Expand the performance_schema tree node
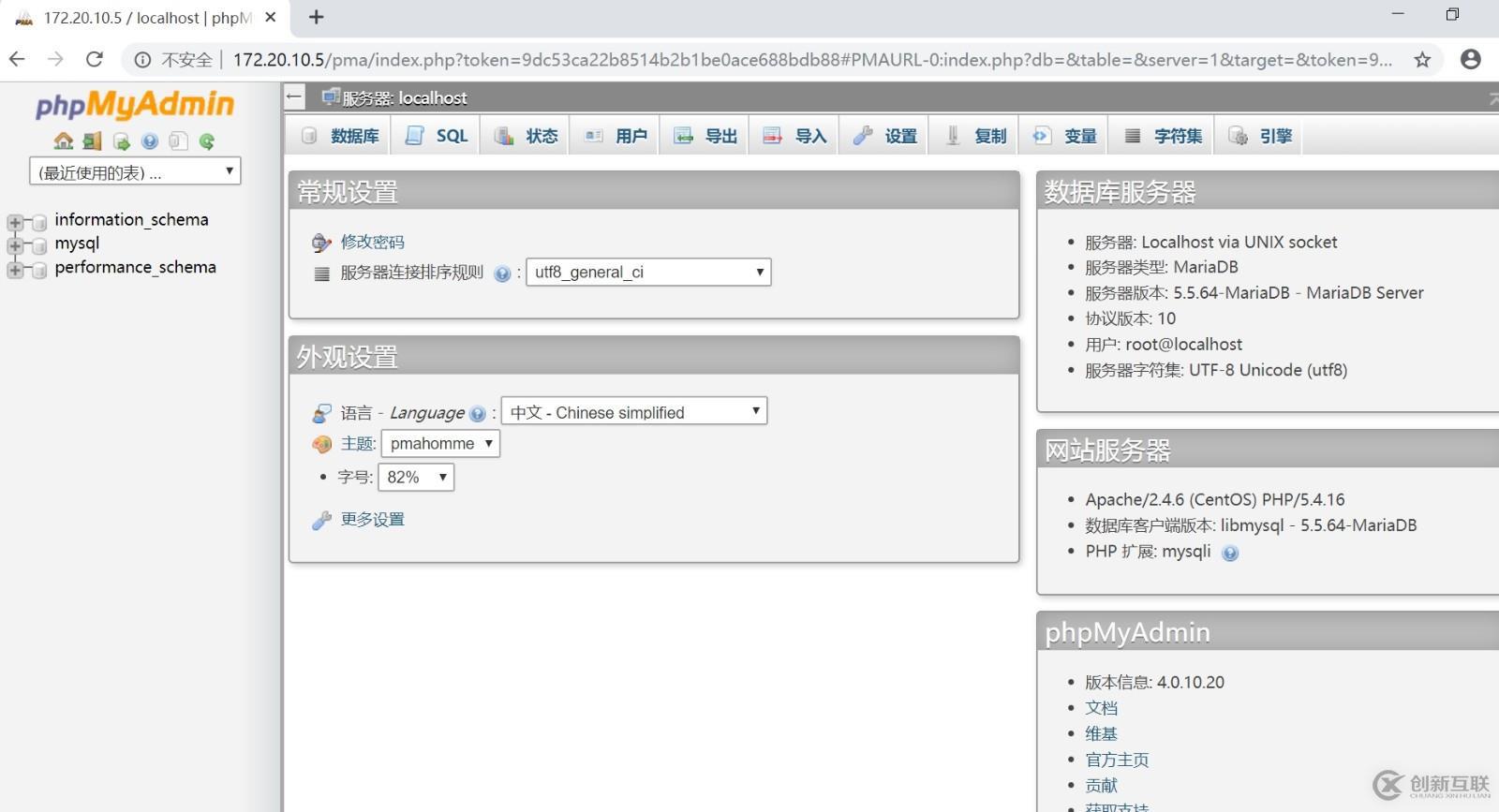The width and height of the screenshot is (1499, 812). point(14,270)
